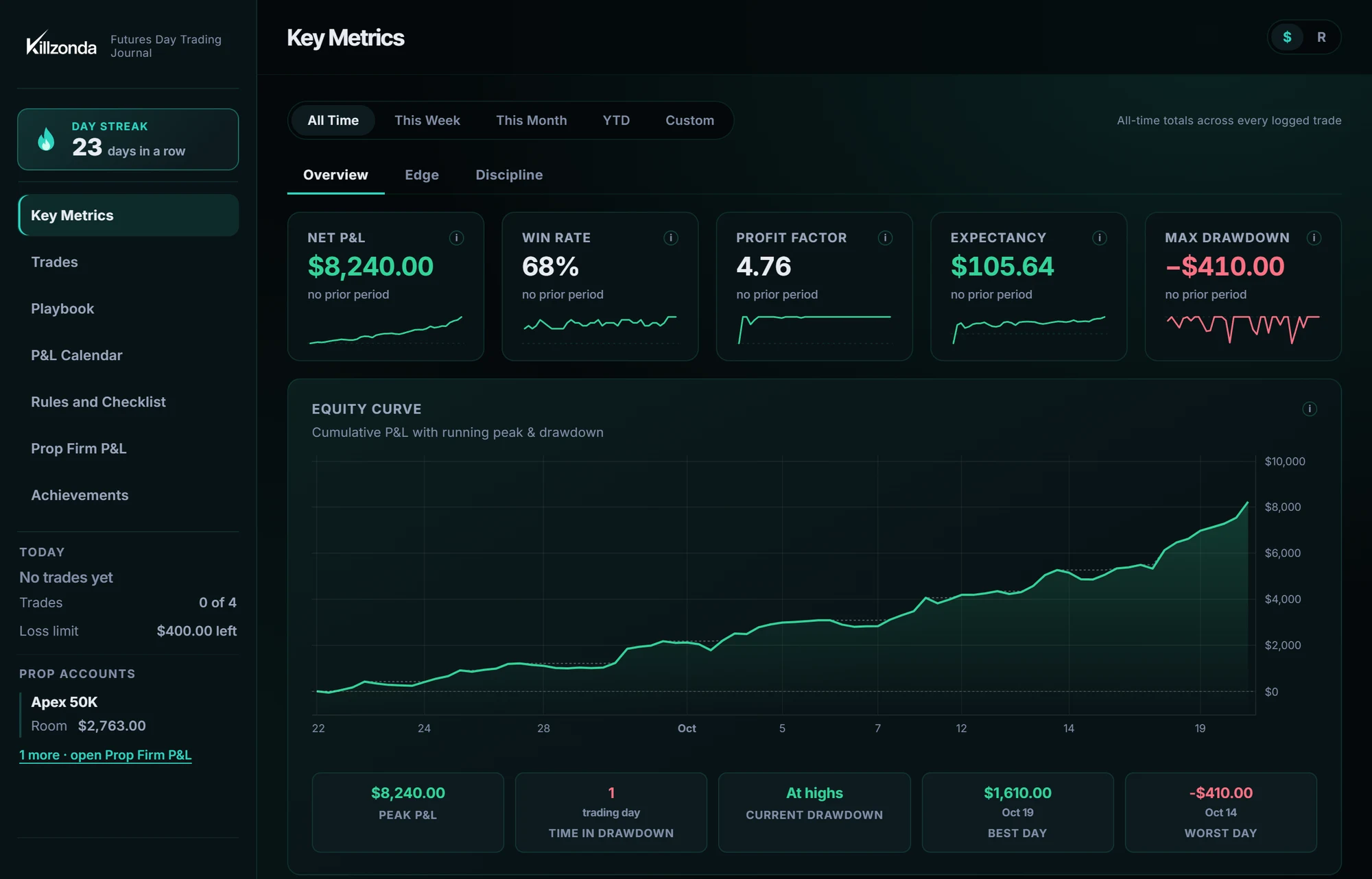Switch display units to R multiples
Screen dimensions: 1372x879
coord(1321,37)
